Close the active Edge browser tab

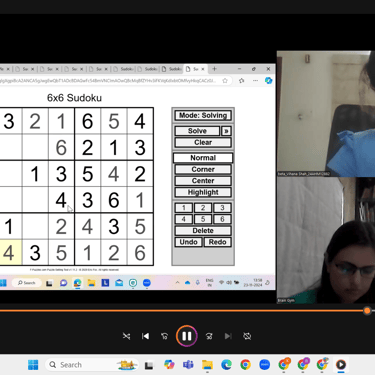tap(203, 69)
